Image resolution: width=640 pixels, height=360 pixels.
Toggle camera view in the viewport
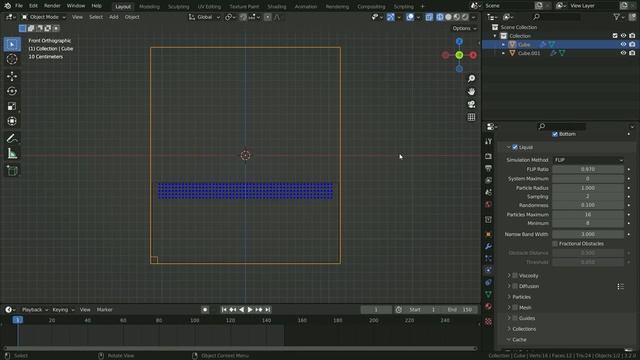471,104
